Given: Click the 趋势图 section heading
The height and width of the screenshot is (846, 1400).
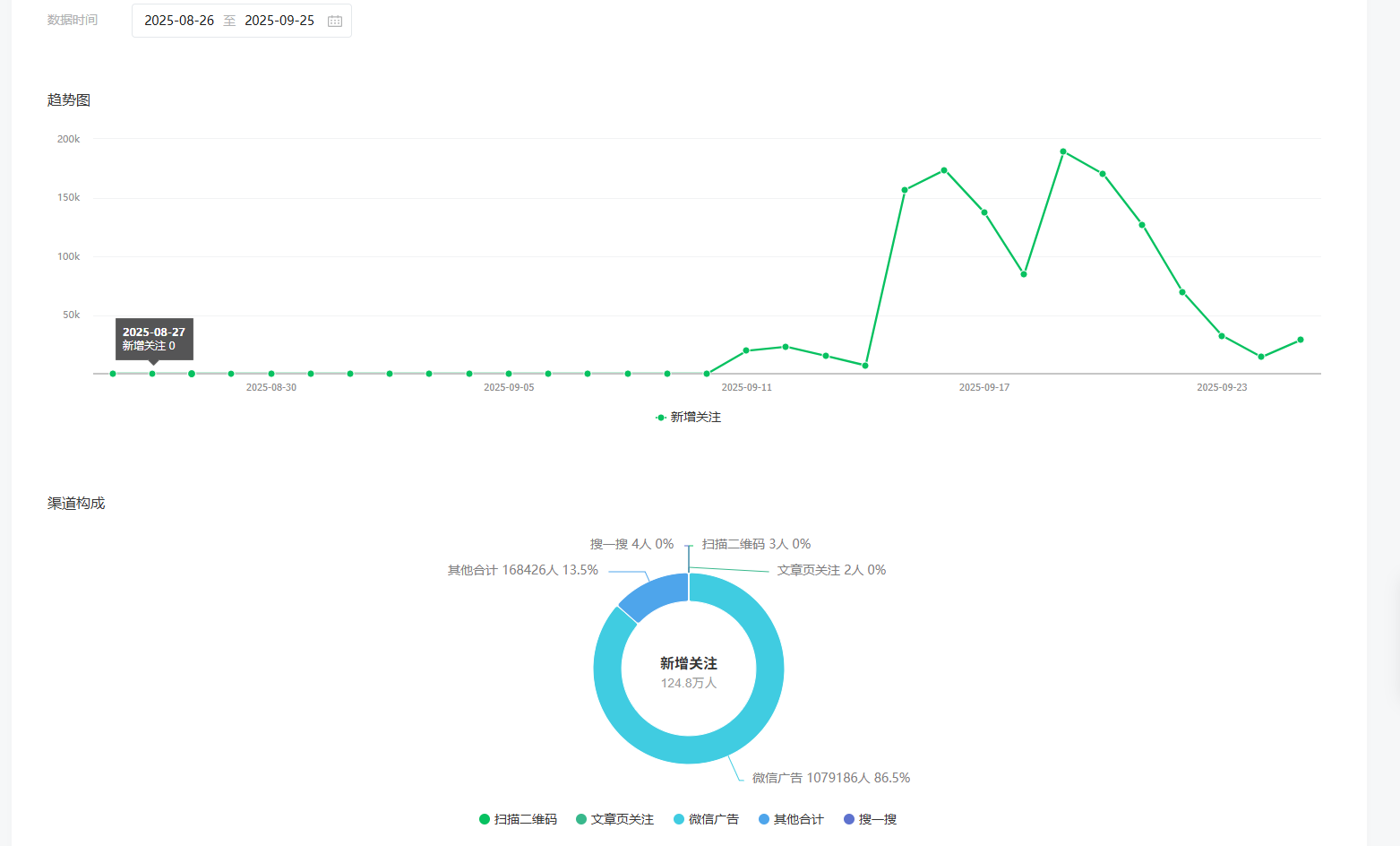Looking at the screenshot, I should click(x=69, y=100).
